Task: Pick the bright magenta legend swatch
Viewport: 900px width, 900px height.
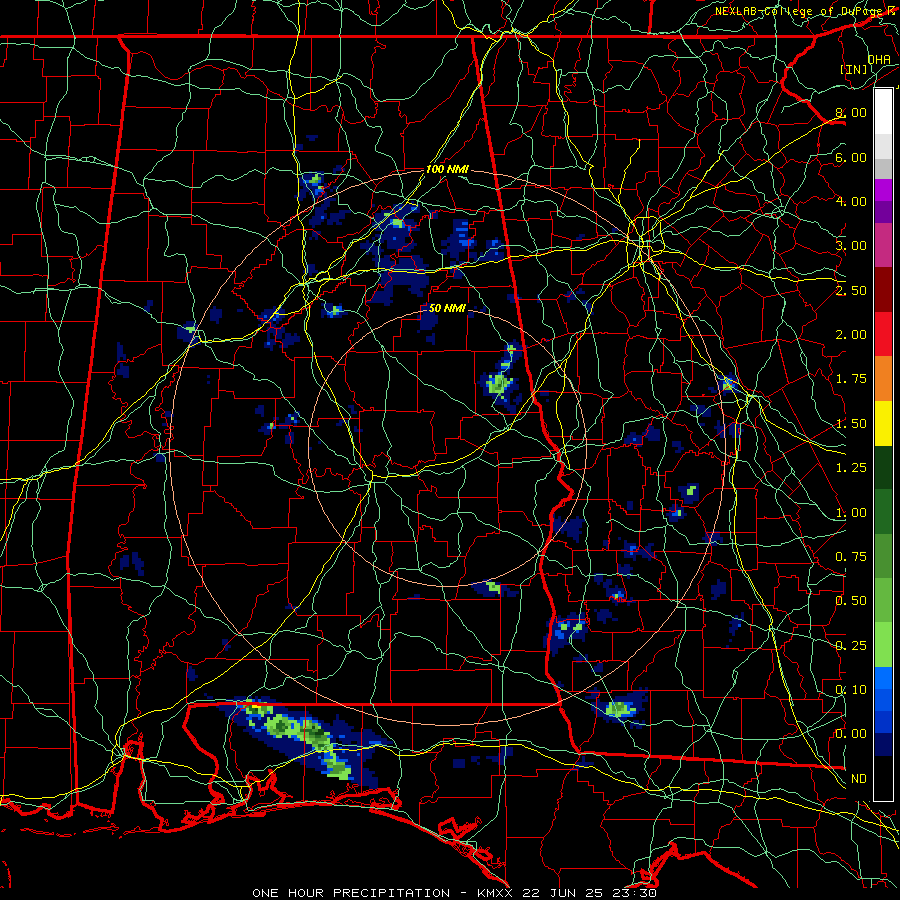Action: click(x=883, y=190)
